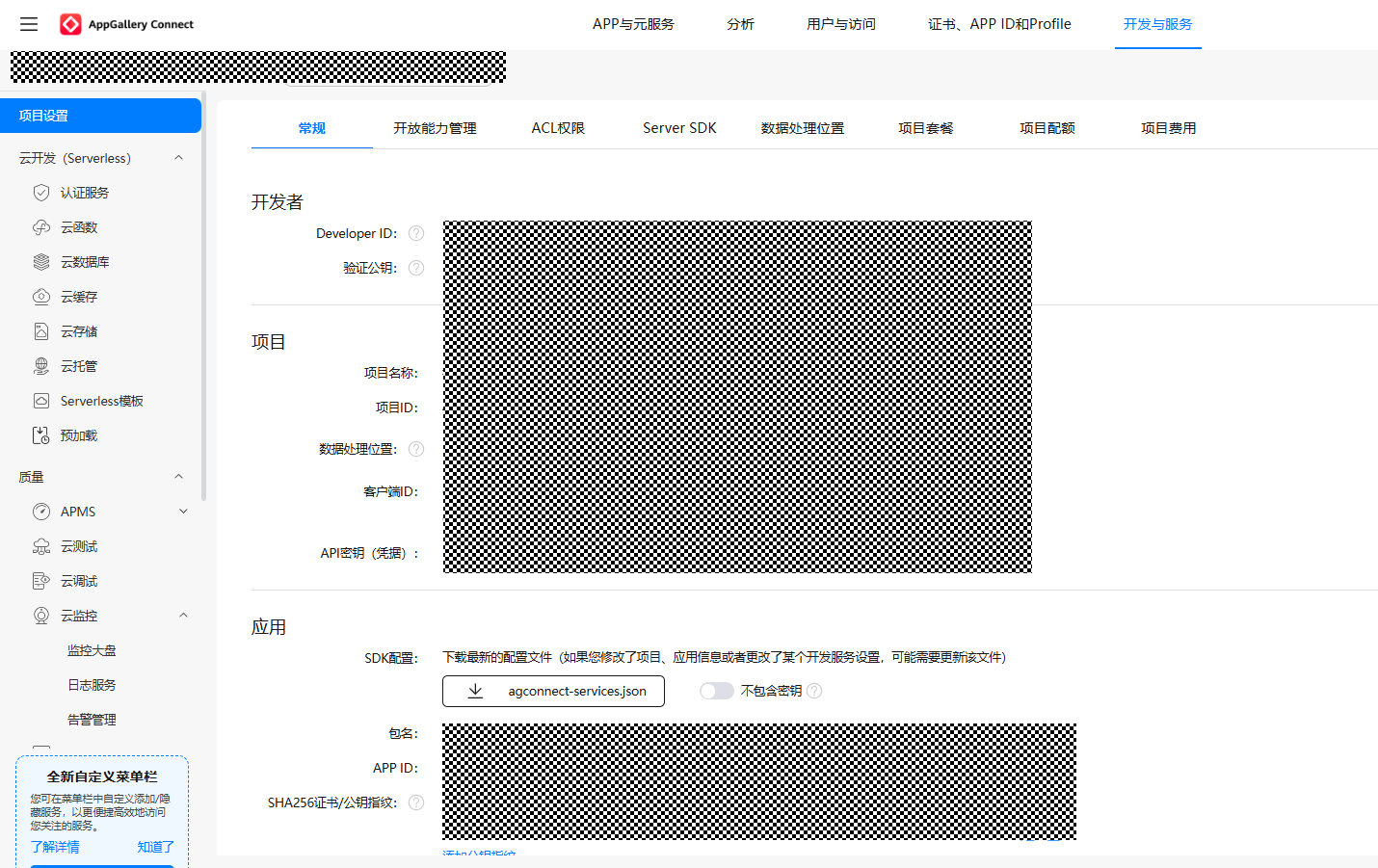Screen dimensions: 1378x868
Task: Click the 云存储 sidebar icon
Action: (x=41, y=331)
